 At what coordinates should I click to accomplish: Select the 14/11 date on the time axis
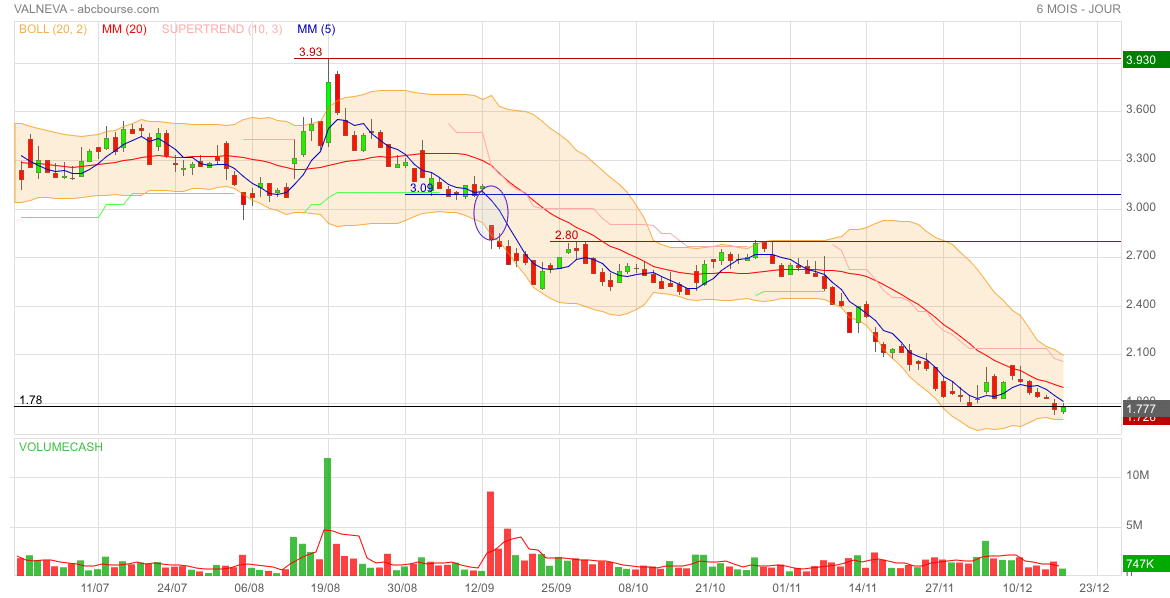864,588
